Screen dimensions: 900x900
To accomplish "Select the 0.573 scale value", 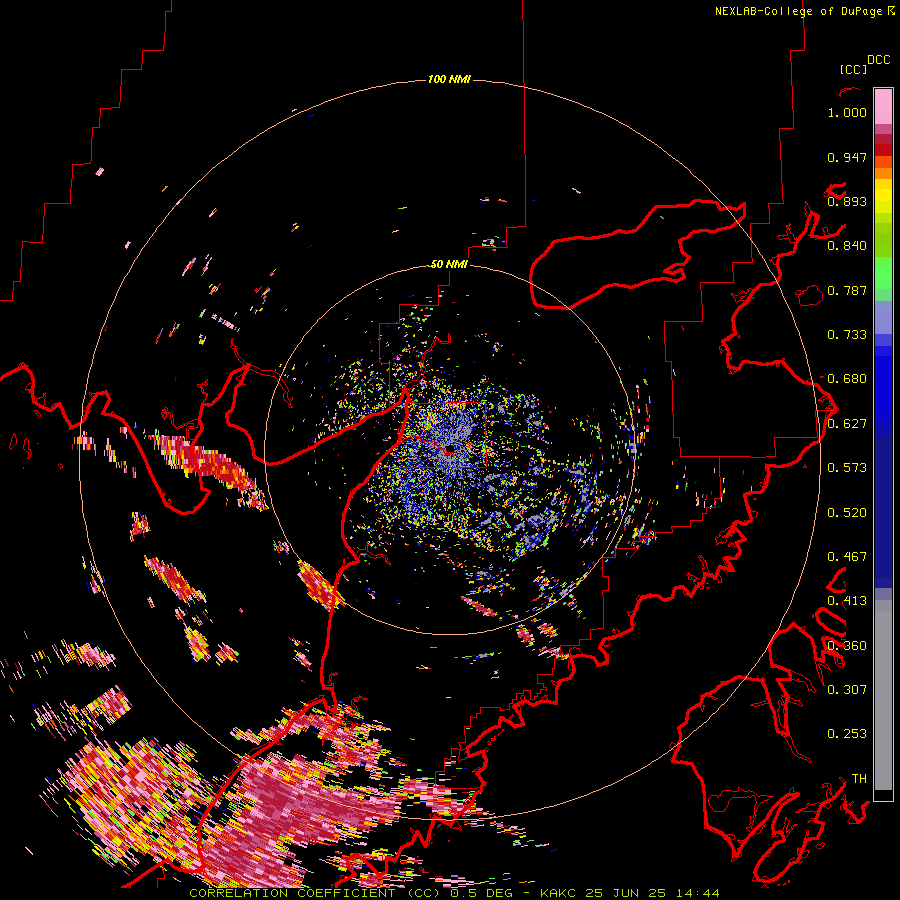I will [847, 468].
